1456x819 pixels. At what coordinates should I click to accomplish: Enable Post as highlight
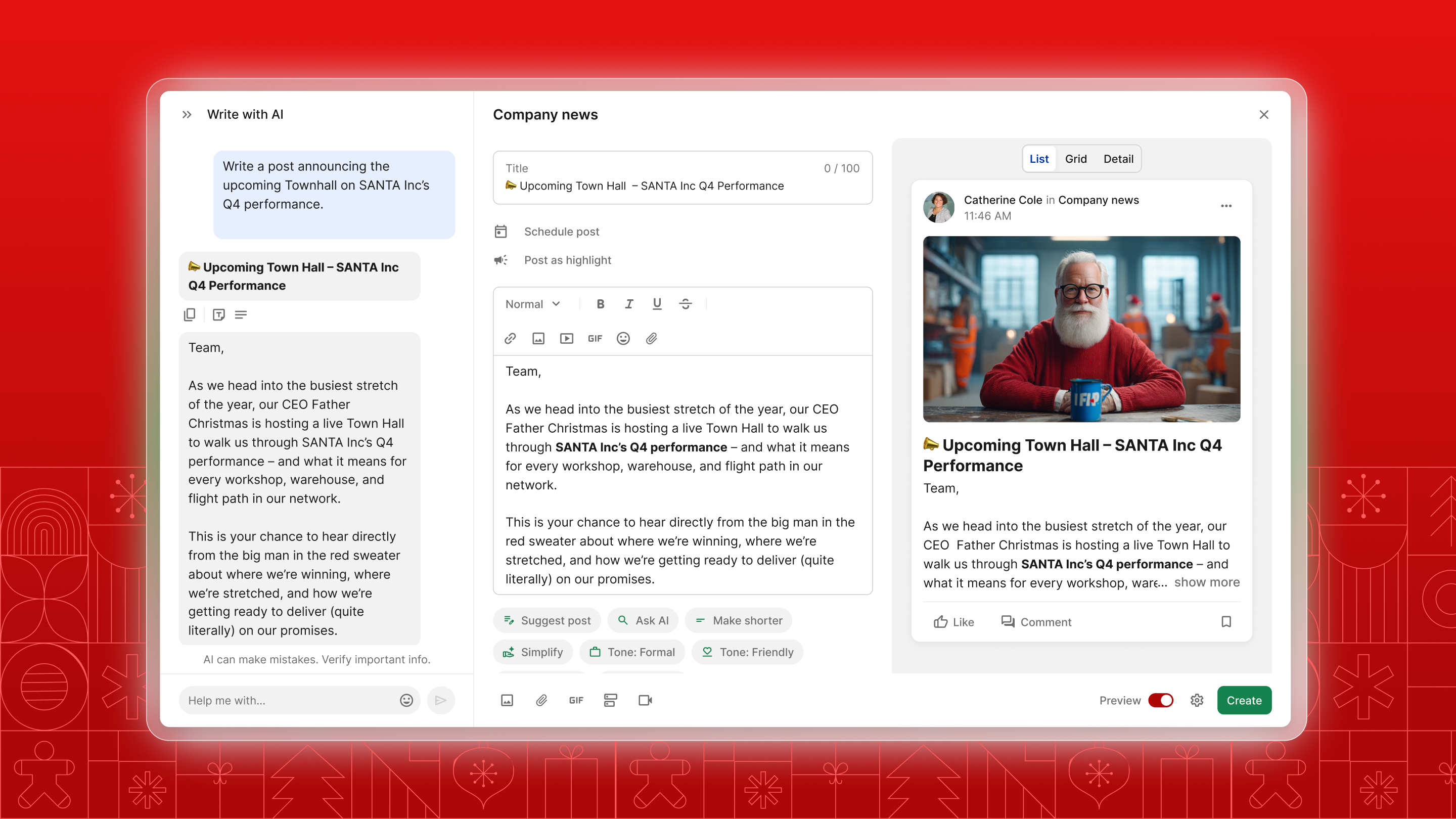567,260
